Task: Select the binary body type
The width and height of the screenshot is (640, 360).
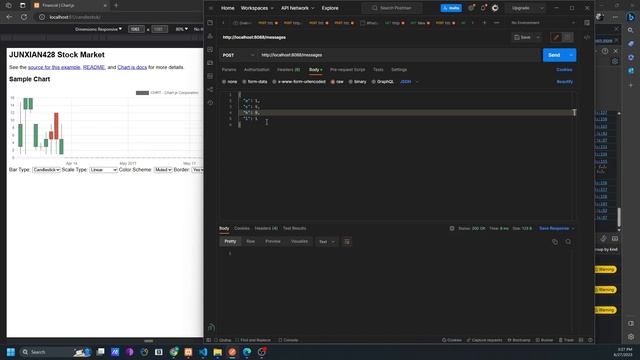Action: click(x=357, y=82)
